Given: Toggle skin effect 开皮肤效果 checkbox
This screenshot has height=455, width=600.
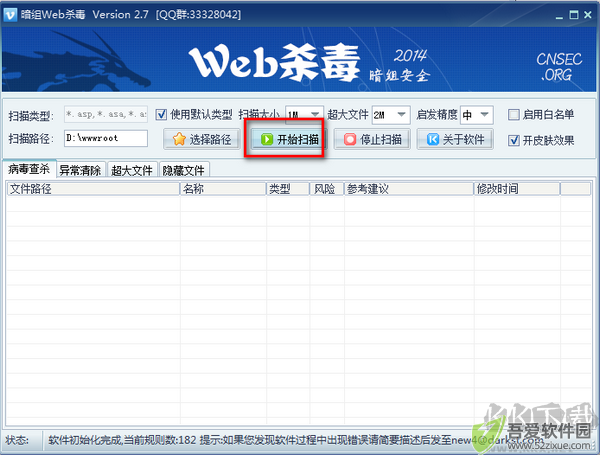Looking at the screenshot, I should tap(514, 140).
